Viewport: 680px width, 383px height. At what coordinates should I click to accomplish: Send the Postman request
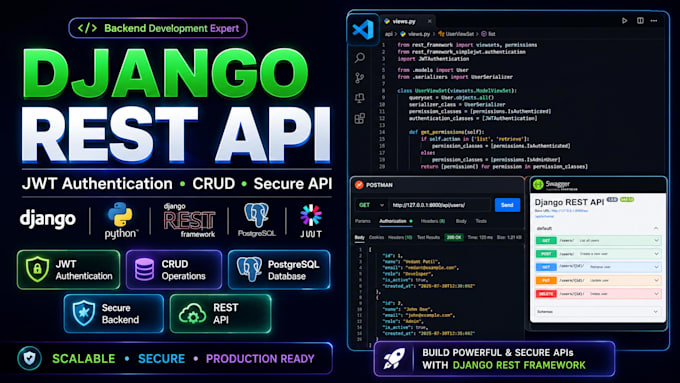pos(507,205)
